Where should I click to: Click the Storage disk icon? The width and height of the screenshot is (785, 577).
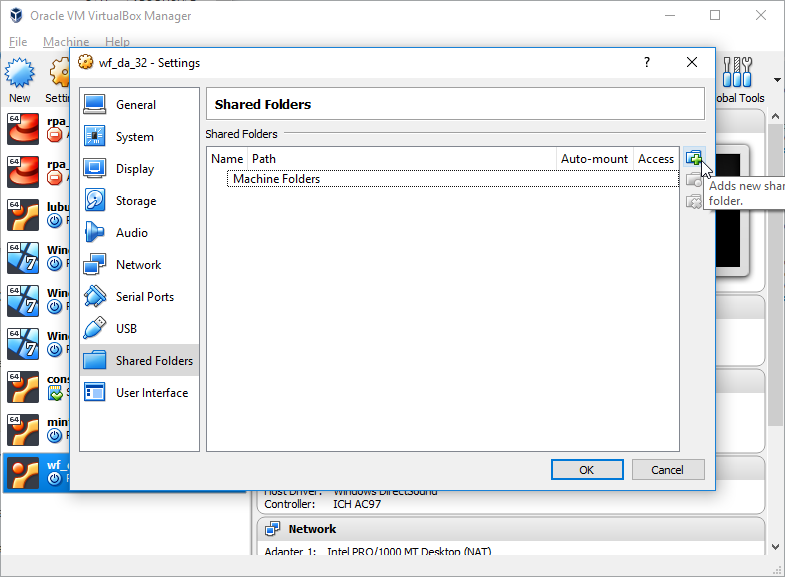[x=95, y=200]
